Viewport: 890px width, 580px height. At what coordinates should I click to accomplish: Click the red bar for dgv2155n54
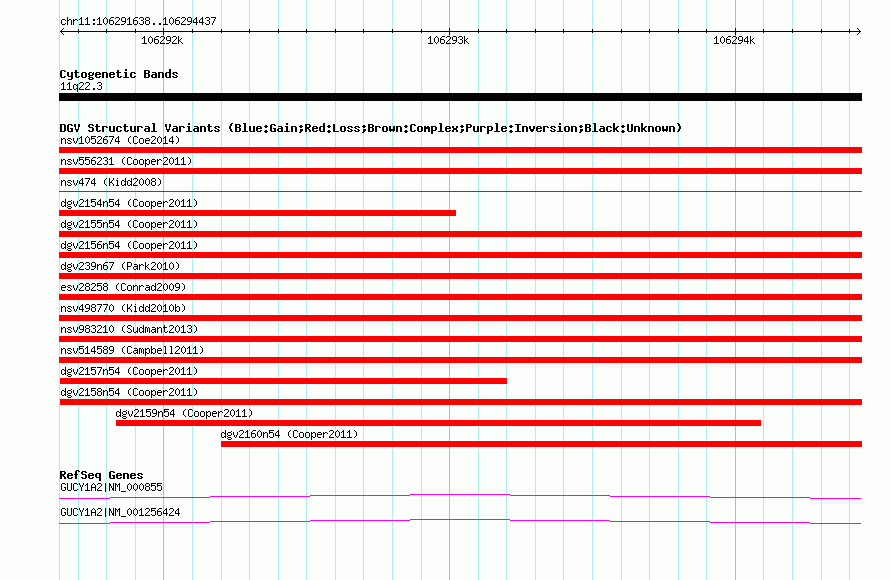(x=460, y=234)
